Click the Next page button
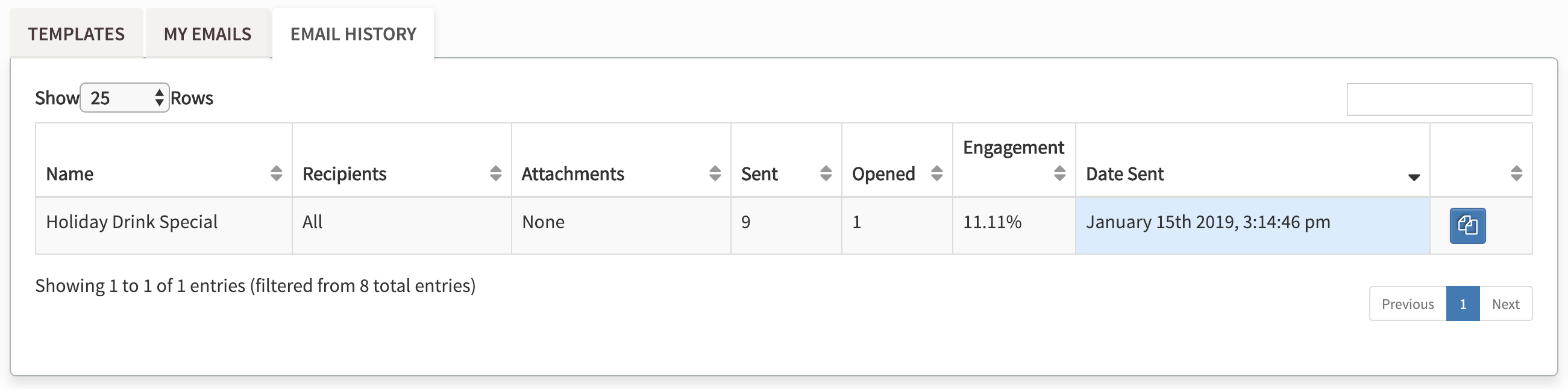 click(1505, 304)
